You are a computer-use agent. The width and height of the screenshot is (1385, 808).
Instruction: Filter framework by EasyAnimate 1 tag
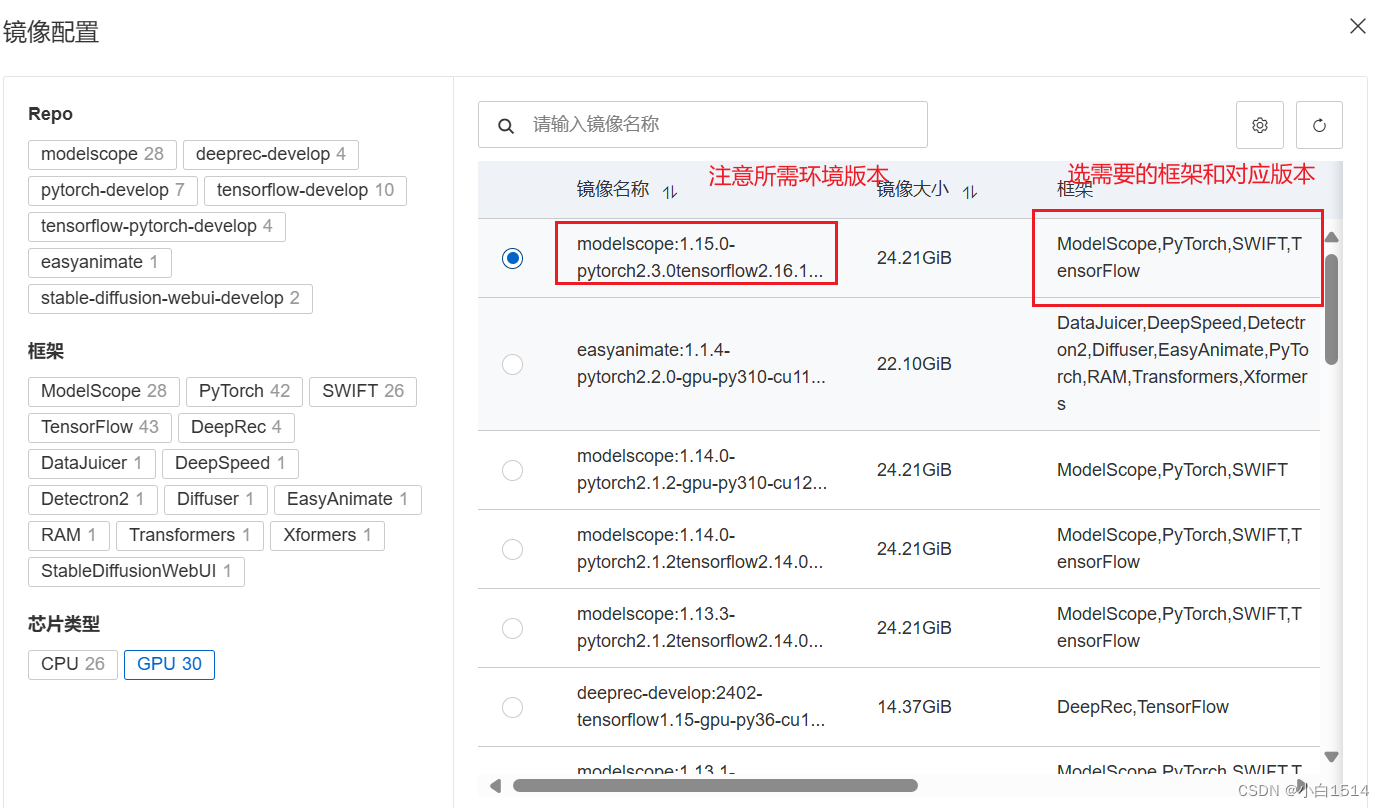[x=347, y=499]
